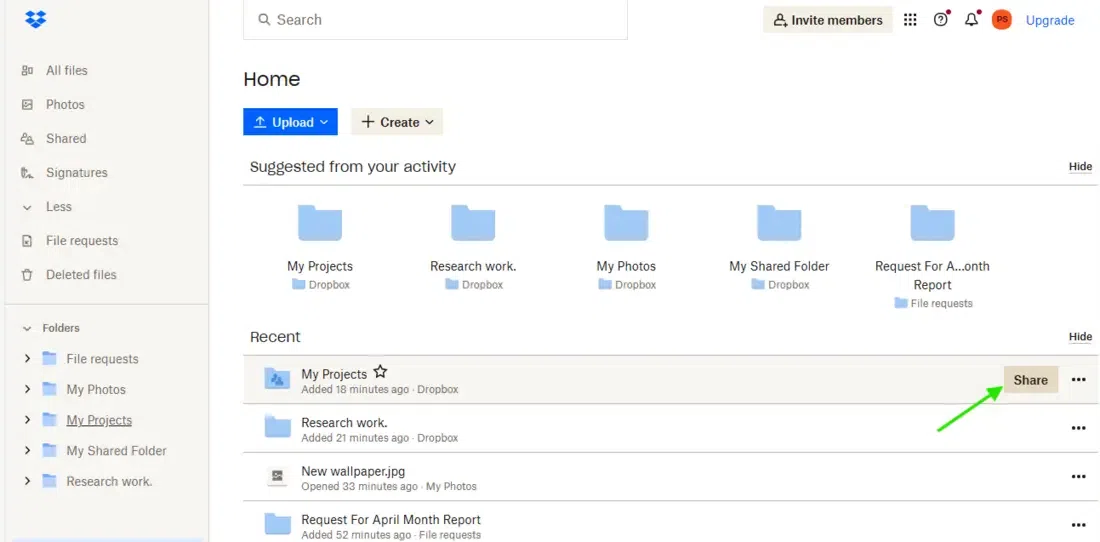This screenshot has height=542, width=1100.
Task: Click the Dropbox logo icon
Action: coord(36,19)
